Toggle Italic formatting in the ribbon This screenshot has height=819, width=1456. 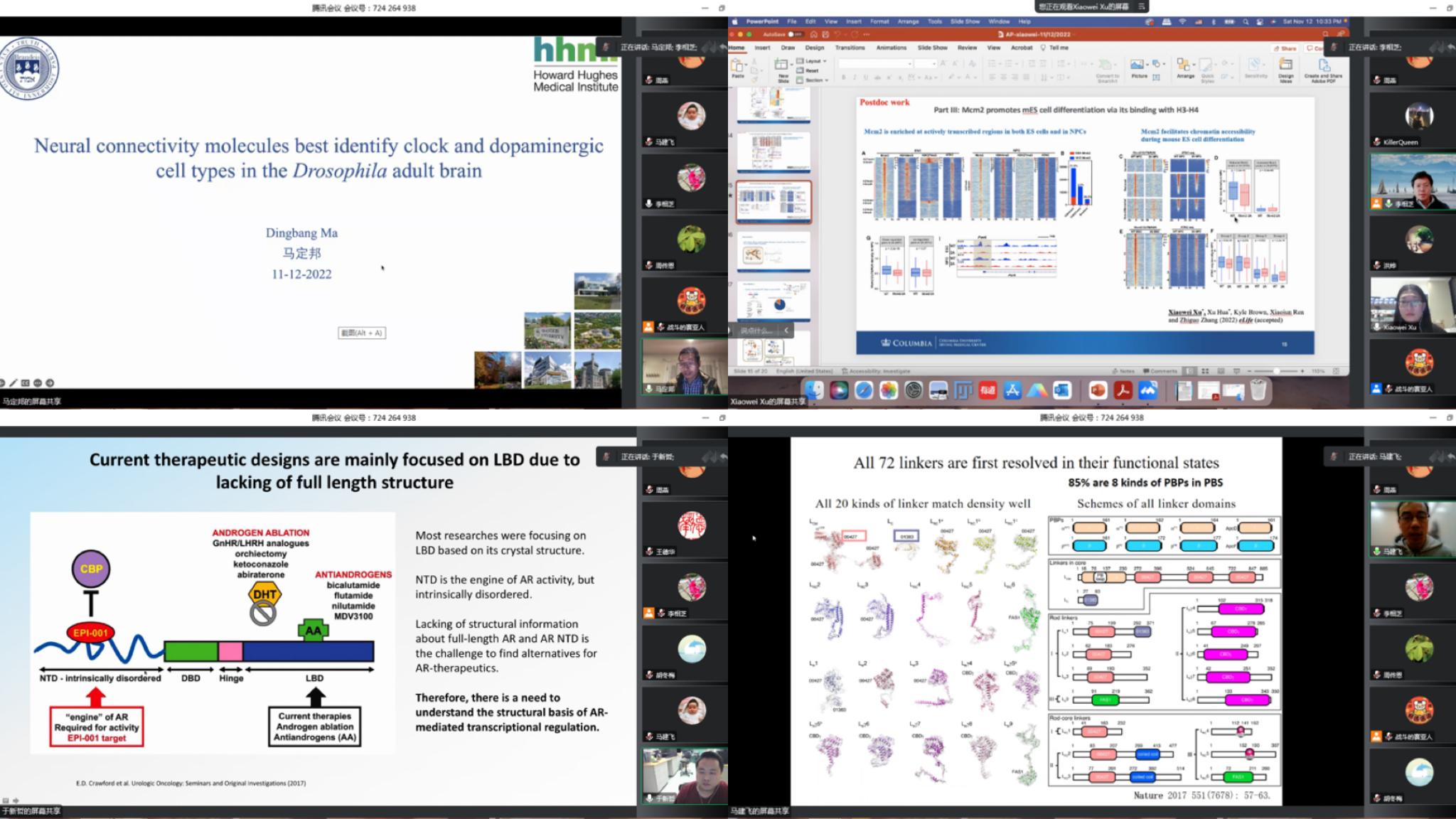click(855, 77)
